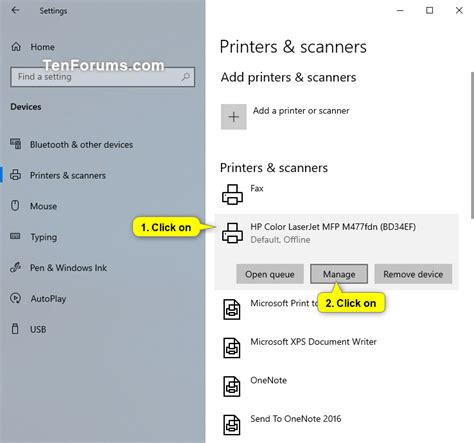The image size is (474, 443).
Task: Open USB settings
Action: click(38, 329)
